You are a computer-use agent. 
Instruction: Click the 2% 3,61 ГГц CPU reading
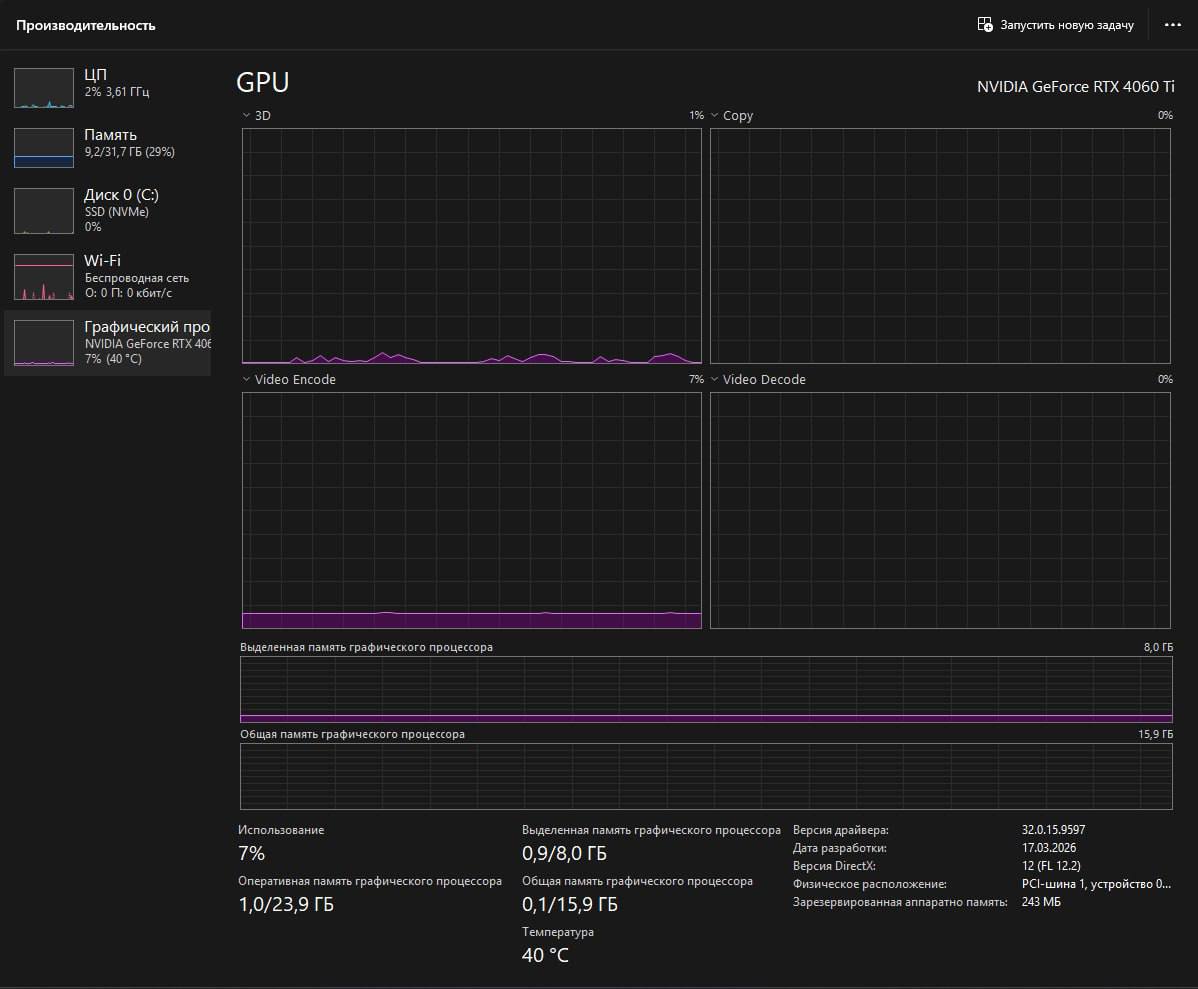(117, 92)
